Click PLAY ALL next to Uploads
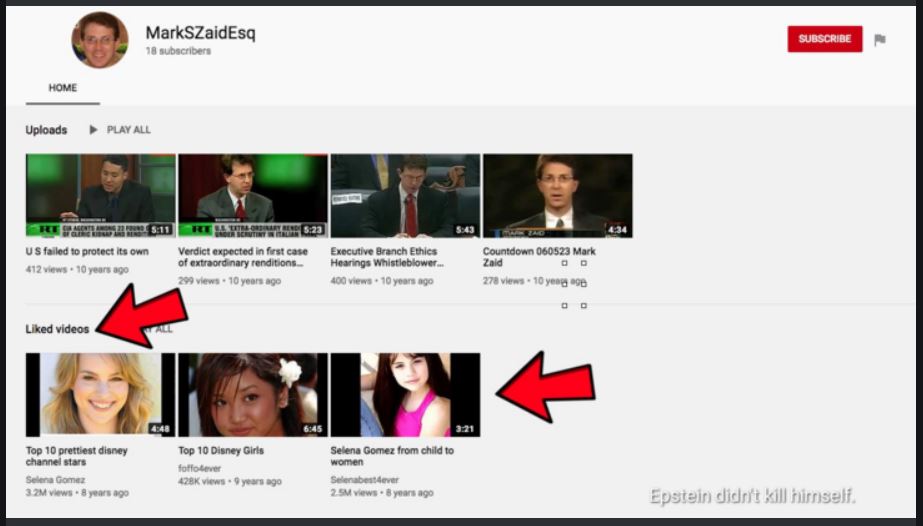 pos(128,129)
